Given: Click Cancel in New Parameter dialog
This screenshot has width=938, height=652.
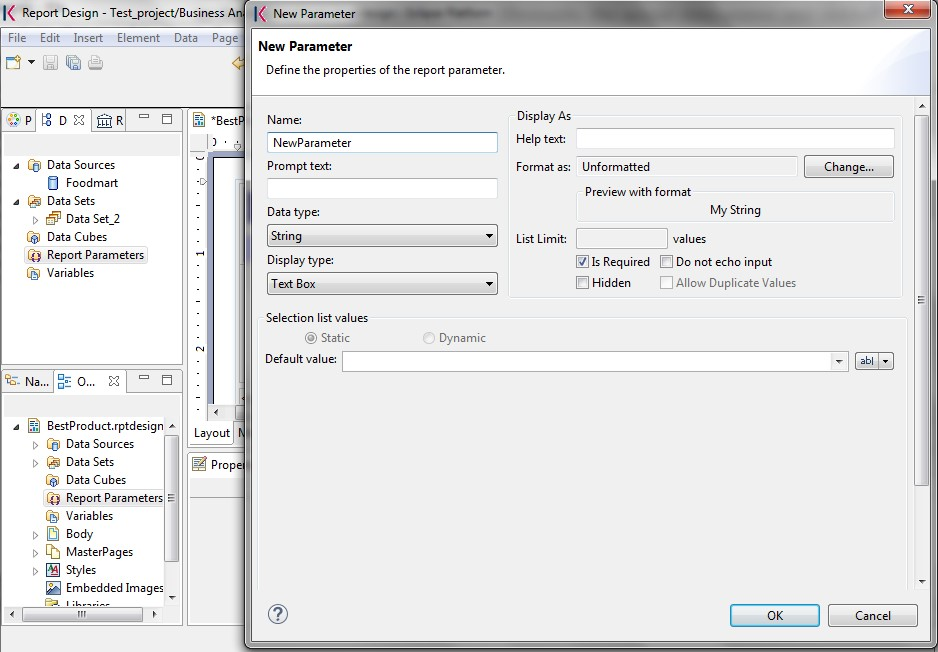Looking at the screenshot, I should click(872, 616).
